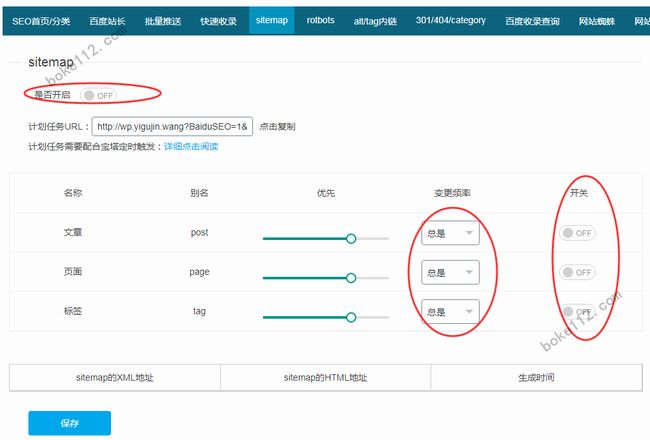Click the 别名 column header
This screenshot has width=650, height=440.
point(199,193)
